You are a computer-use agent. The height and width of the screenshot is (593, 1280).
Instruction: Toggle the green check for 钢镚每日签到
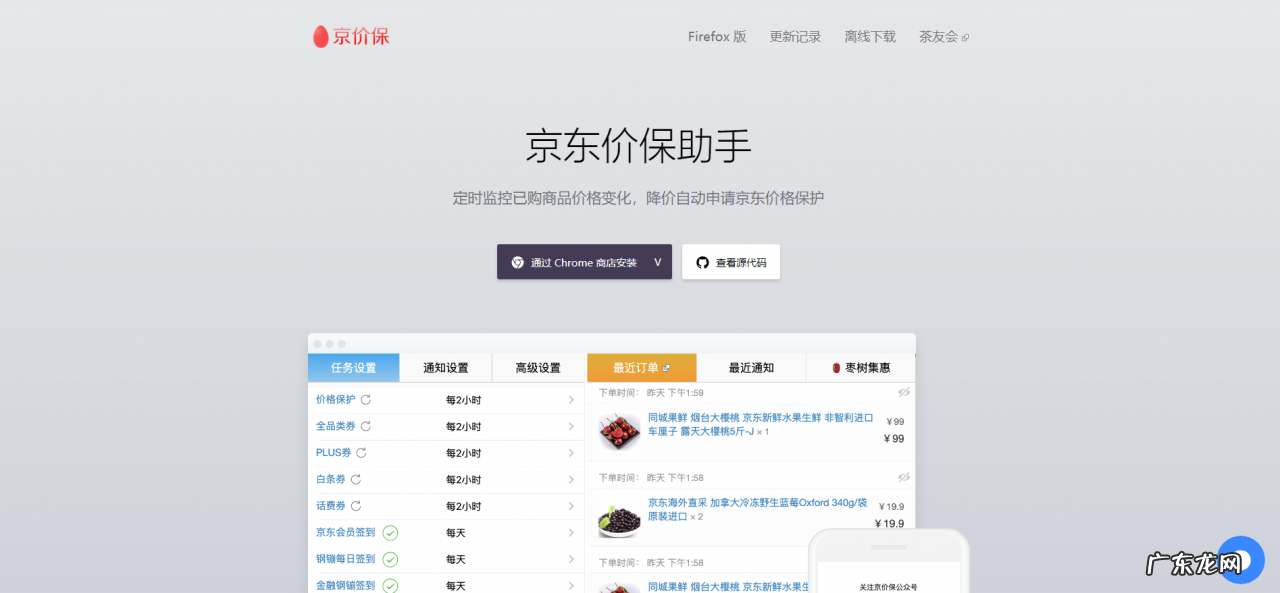click(x=389, y=558)
